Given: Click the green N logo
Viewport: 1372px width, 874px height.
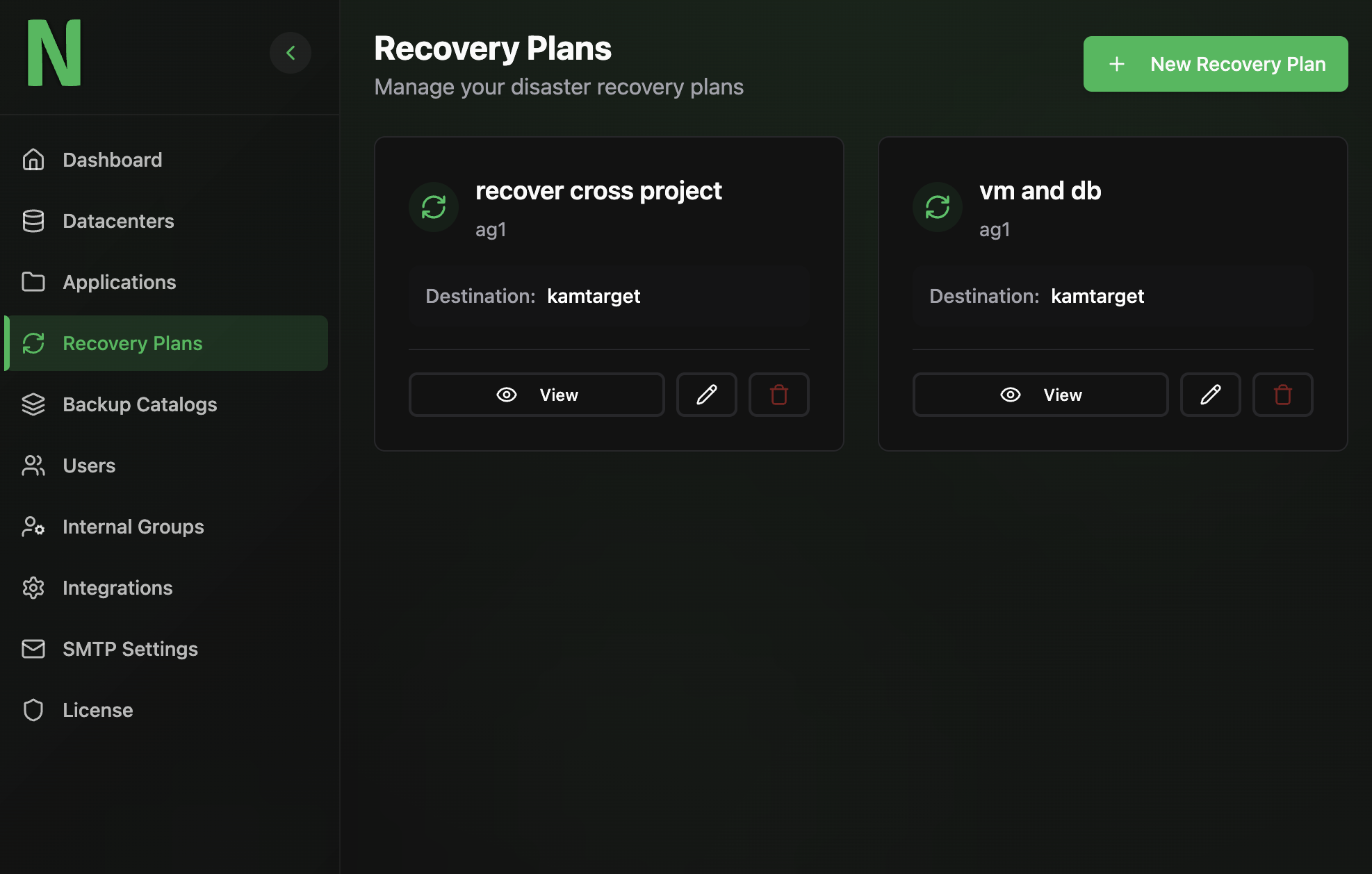Looking at the screenshot, I should pyautogui.click(x=54, y=53).
